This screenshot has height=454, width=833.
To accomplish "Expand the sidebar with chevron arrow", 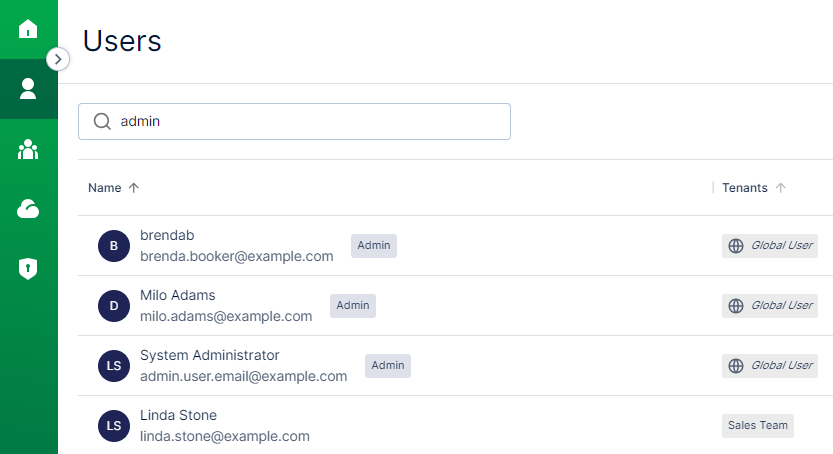I will point(58,59).
